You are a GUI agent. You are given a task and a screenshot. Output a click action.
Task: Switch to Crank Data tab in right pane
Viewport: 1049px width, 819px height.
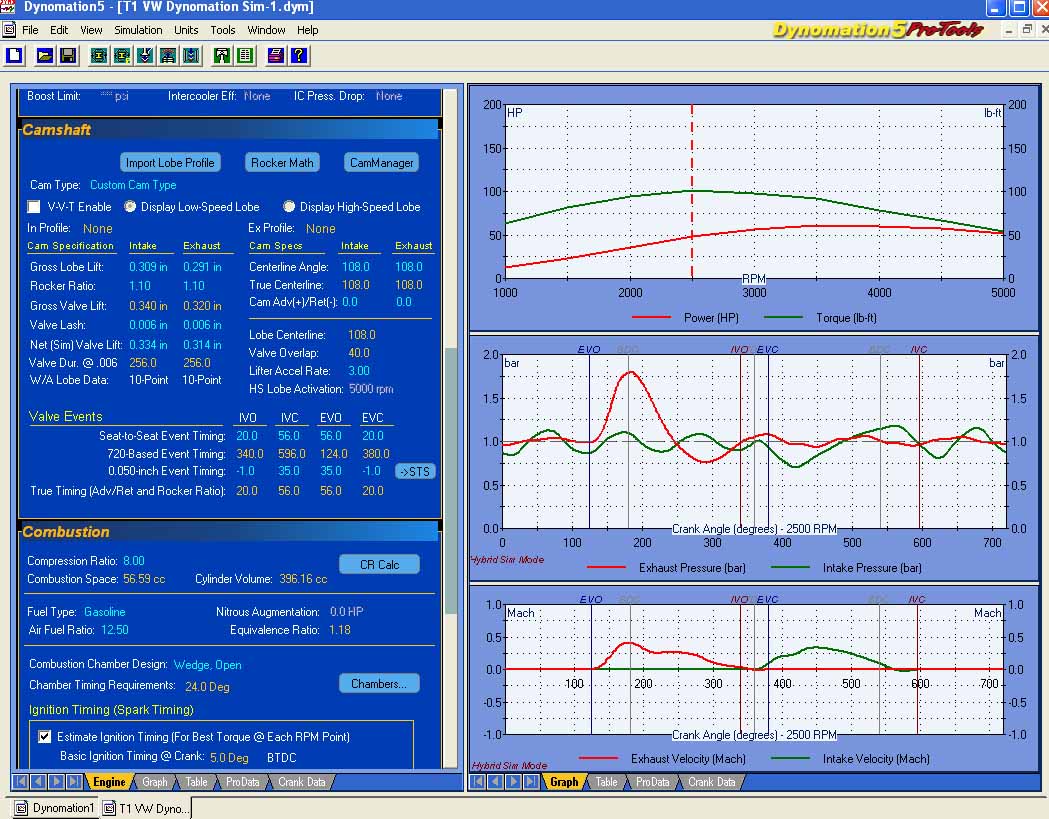[711, 782]
